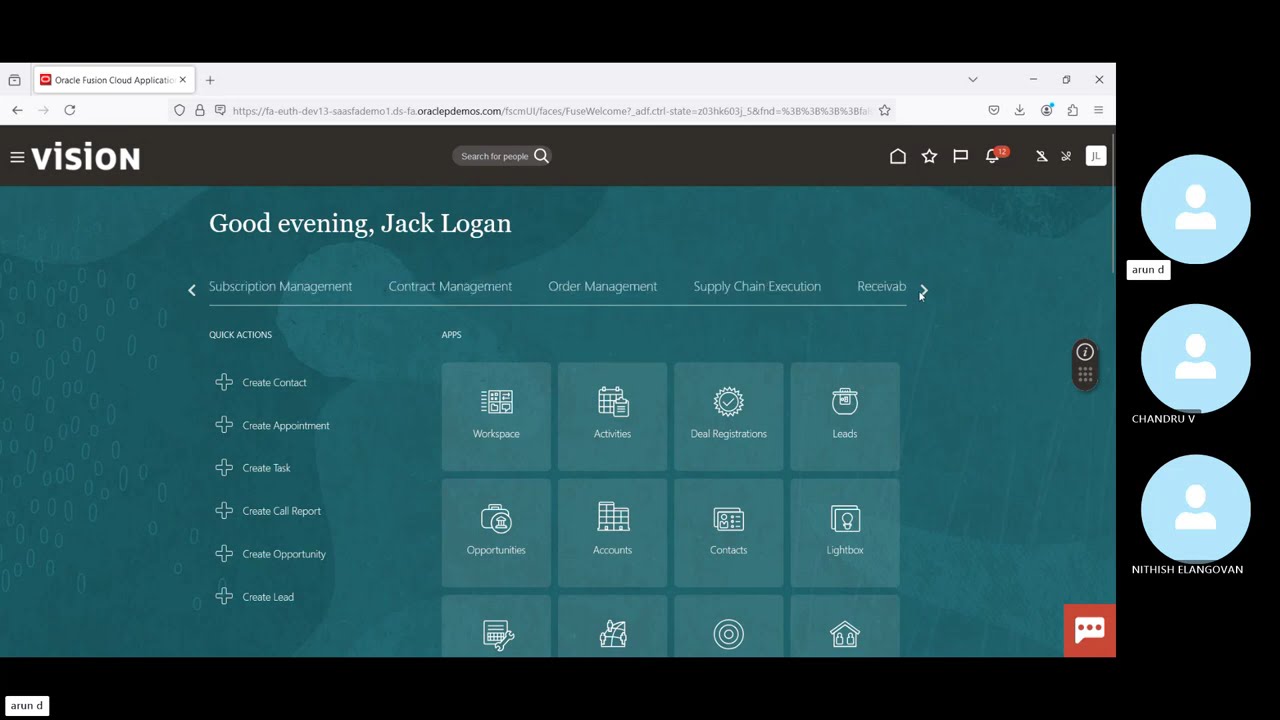Click the Create Call Report quick action
The width and height of the screenshot is (1280, 720).
click(281, 511)
